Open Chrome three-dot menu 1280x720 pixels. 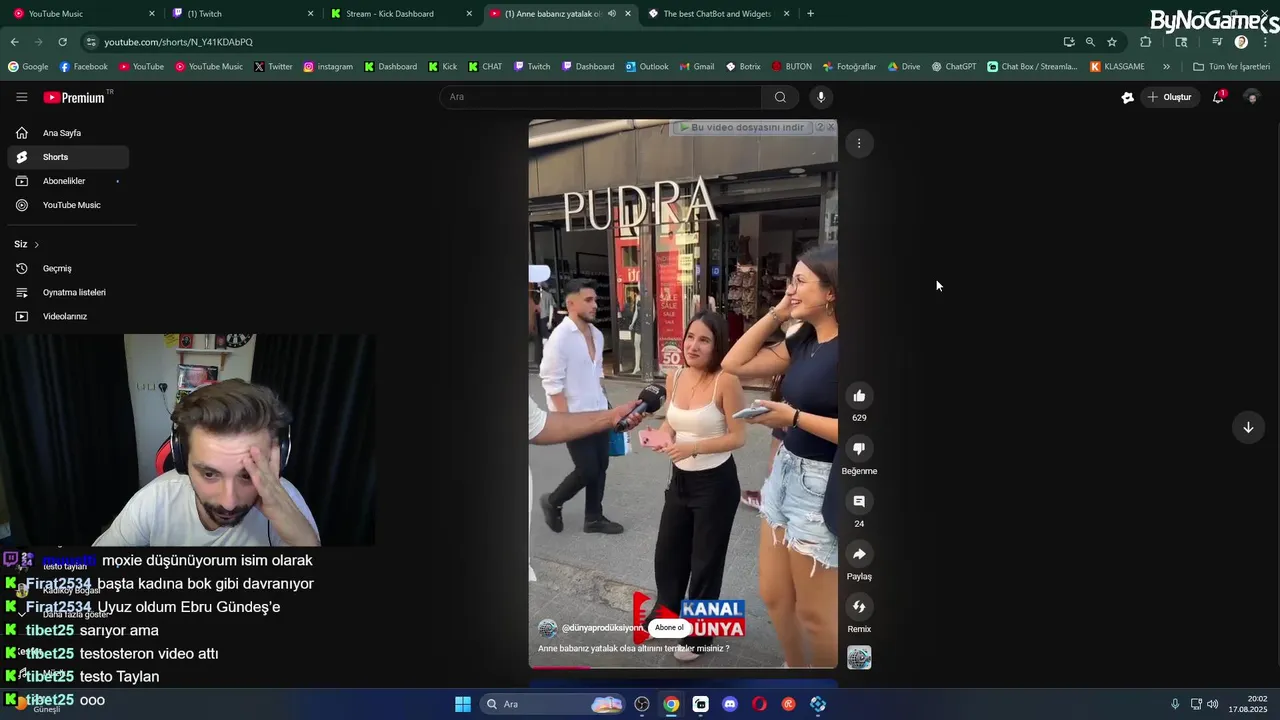(x=1265, y=42)
